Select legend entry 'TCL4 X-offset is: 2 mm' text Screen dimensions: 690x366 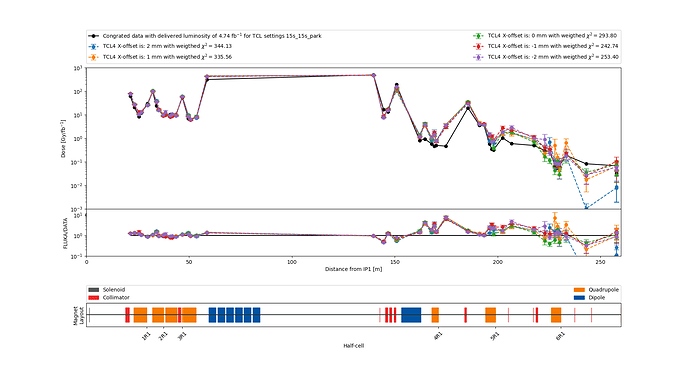coord(167,46)
